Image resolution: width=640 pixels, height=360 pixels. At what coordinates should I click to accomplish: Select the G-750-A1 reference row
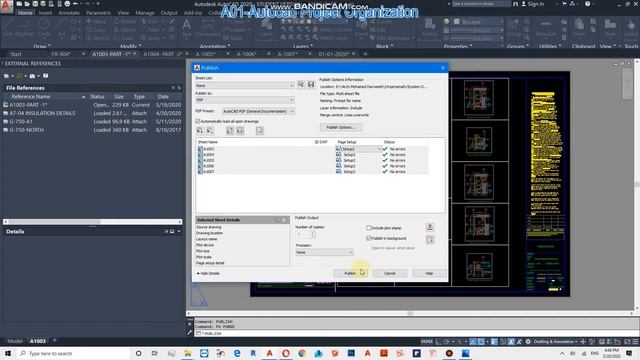(x=92, y=122)
